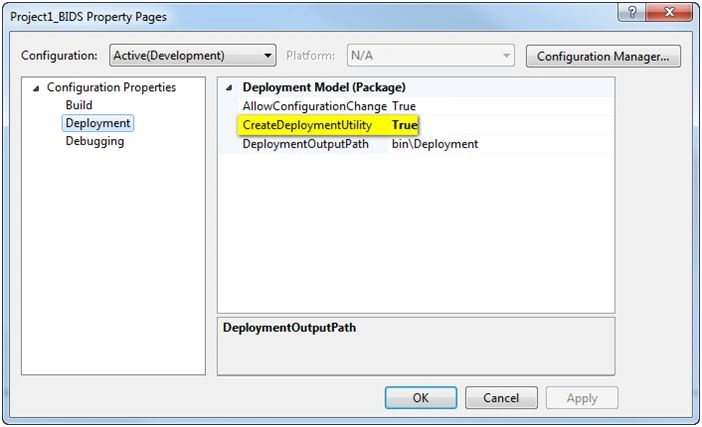Click the help question mark button

pos(631,12)
